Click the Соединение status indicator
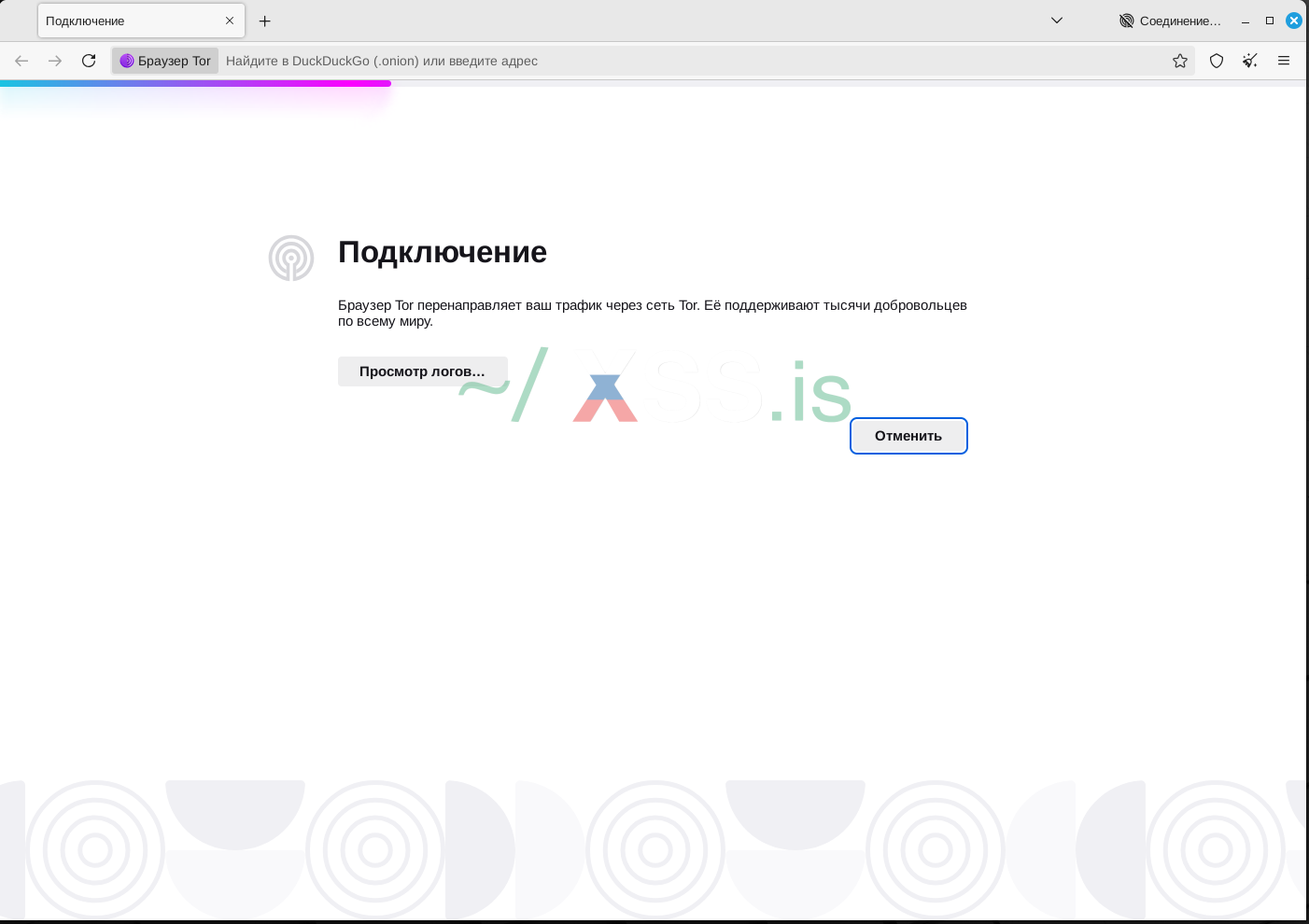The image size is (1309, 924). coord(1170,21)
